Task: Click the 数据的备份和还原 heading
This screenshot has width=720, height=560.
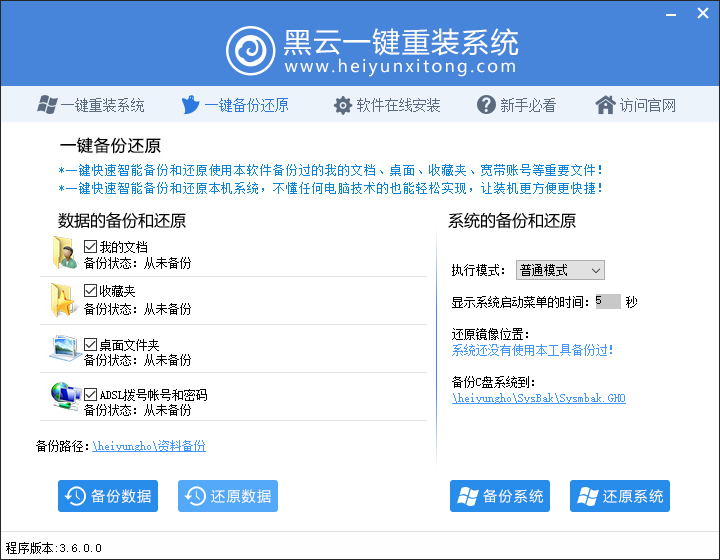Action: pyautogui.click(x=122, y=221)
